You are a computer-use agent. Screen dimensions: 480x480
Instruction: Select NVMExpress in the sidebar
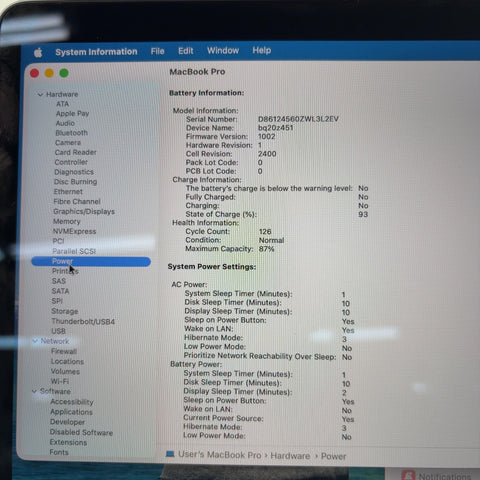click(x=74, y=231)
